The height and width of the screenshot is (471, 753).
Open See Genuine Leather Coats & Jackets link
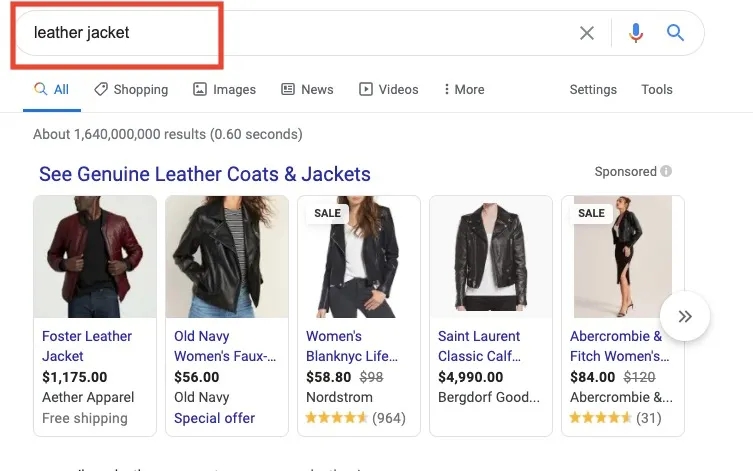[x=205, y=174]
